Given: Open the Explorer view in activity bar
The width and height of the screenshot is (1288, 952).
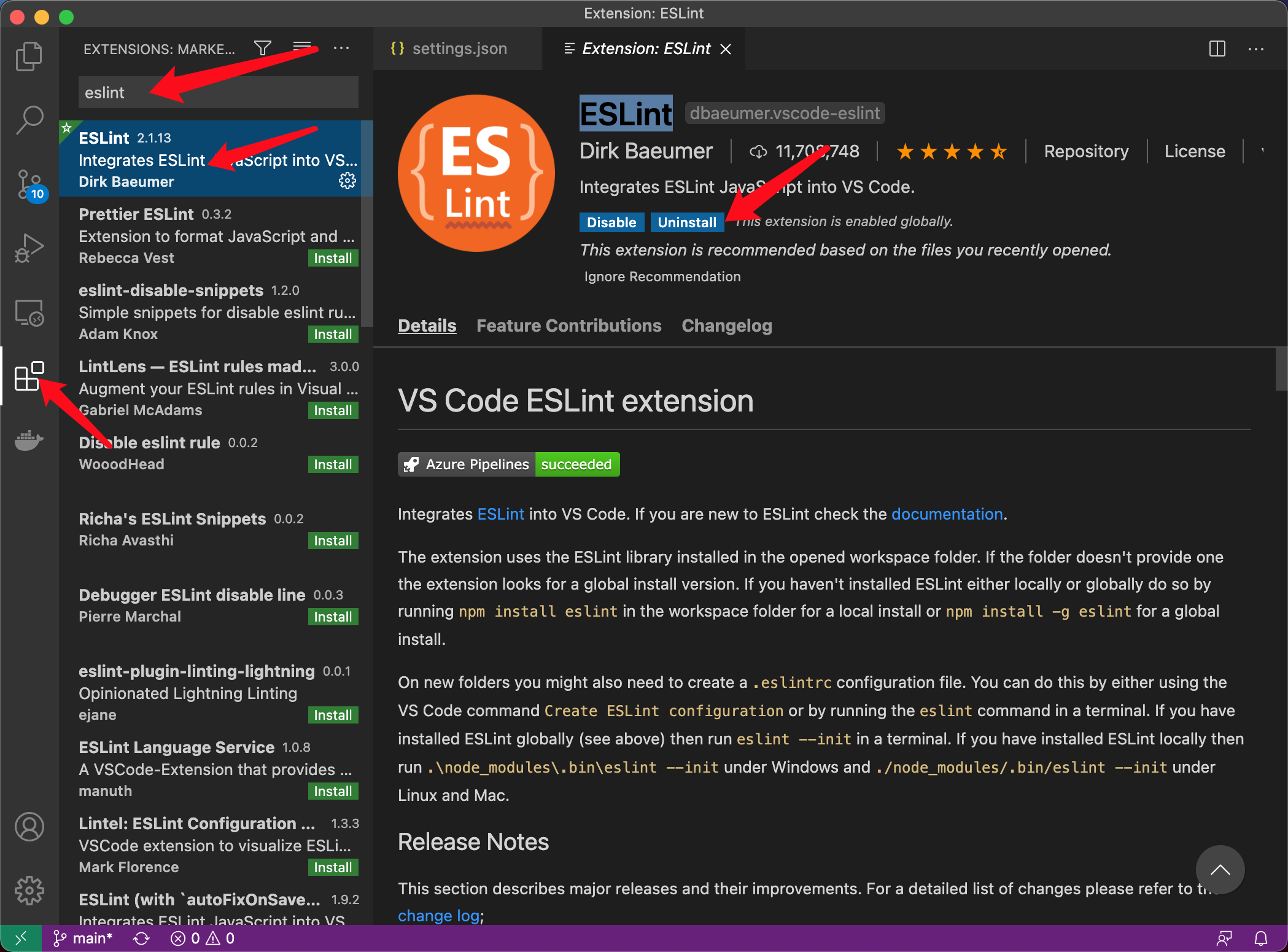Looking at the screenshot, I should [29, 57].
